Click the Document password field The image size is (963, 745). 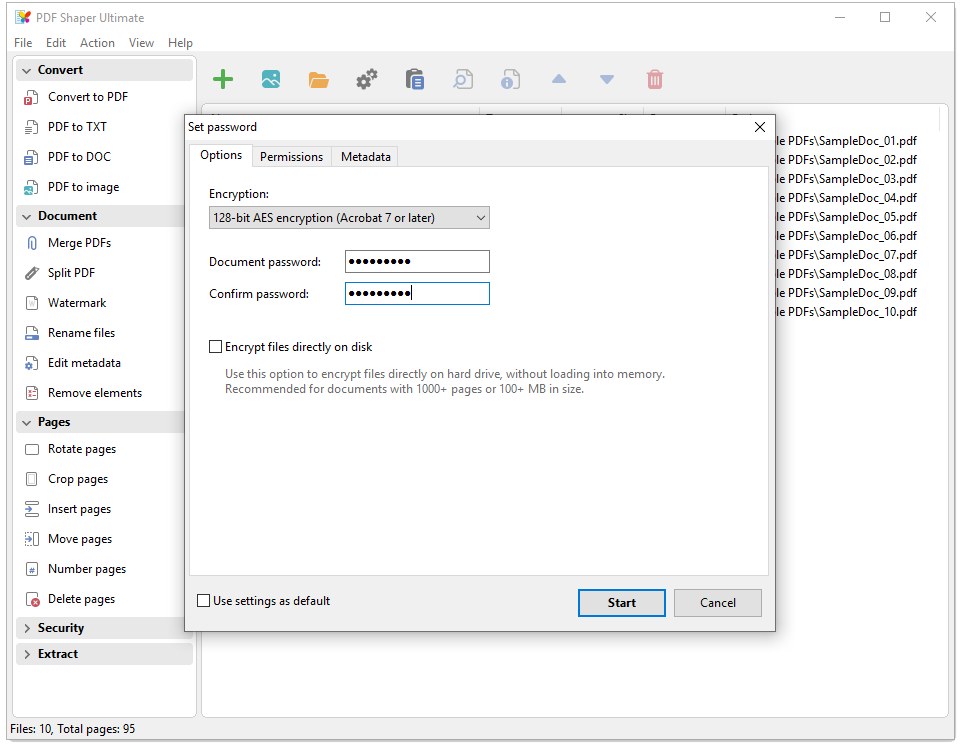[x=417, y=262]
